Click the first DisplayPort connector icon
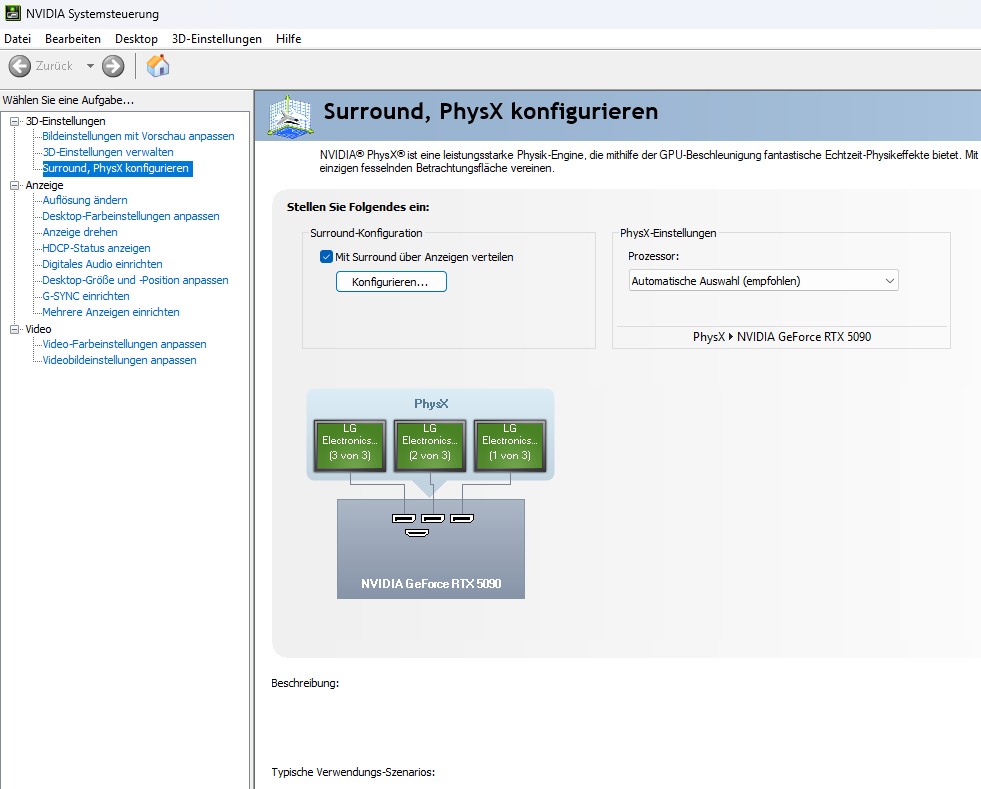981x789 pixels. point(404,518)
